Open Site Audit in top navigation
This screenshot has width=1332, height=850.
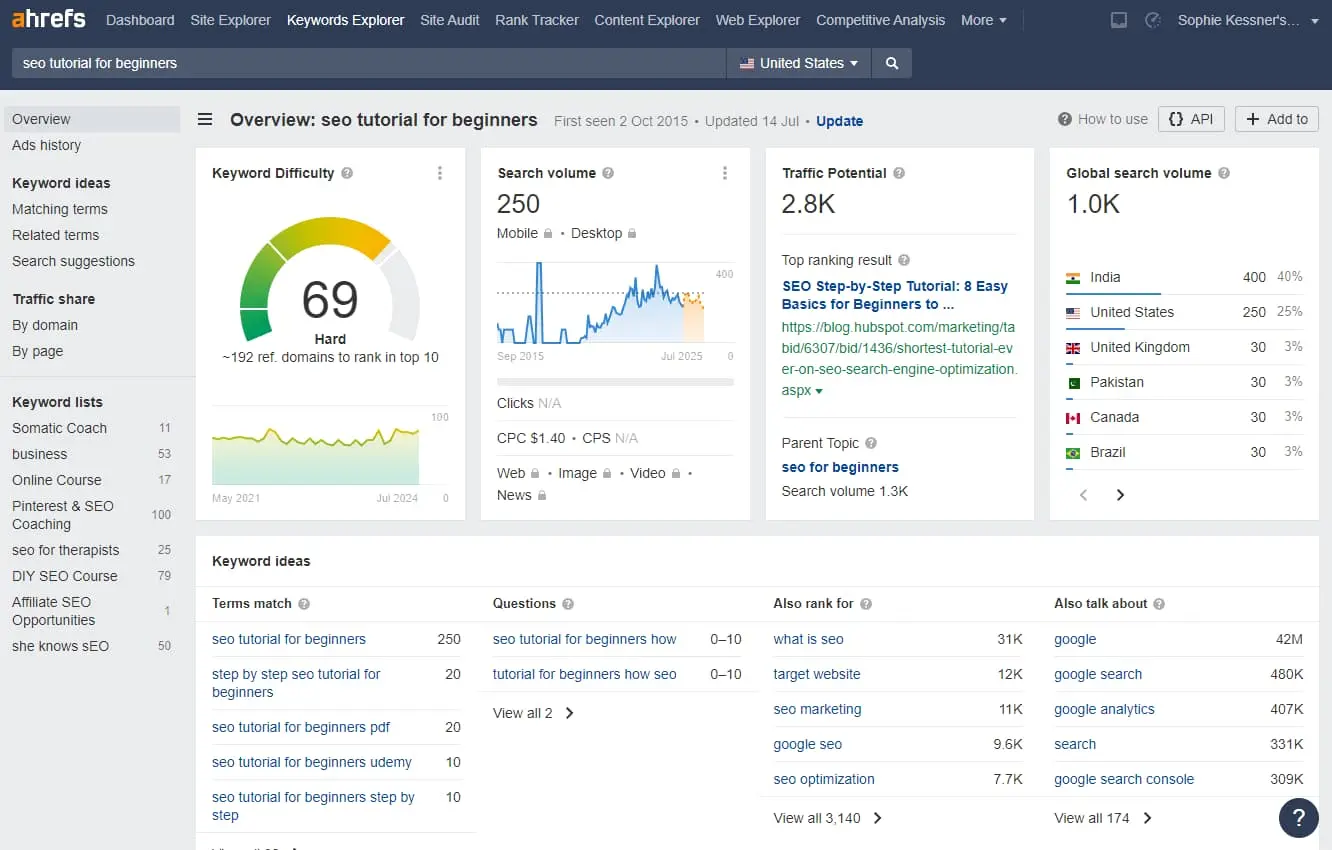(450, 20)
